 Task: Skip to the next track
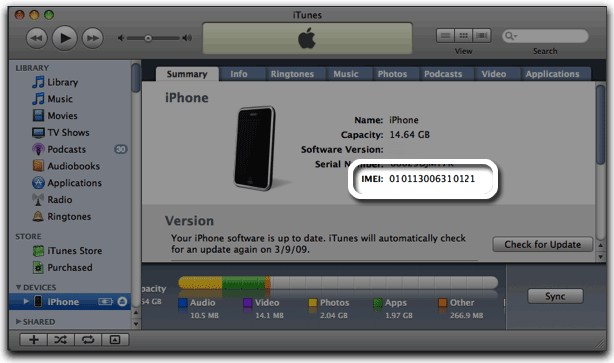[x=93, y=38]
